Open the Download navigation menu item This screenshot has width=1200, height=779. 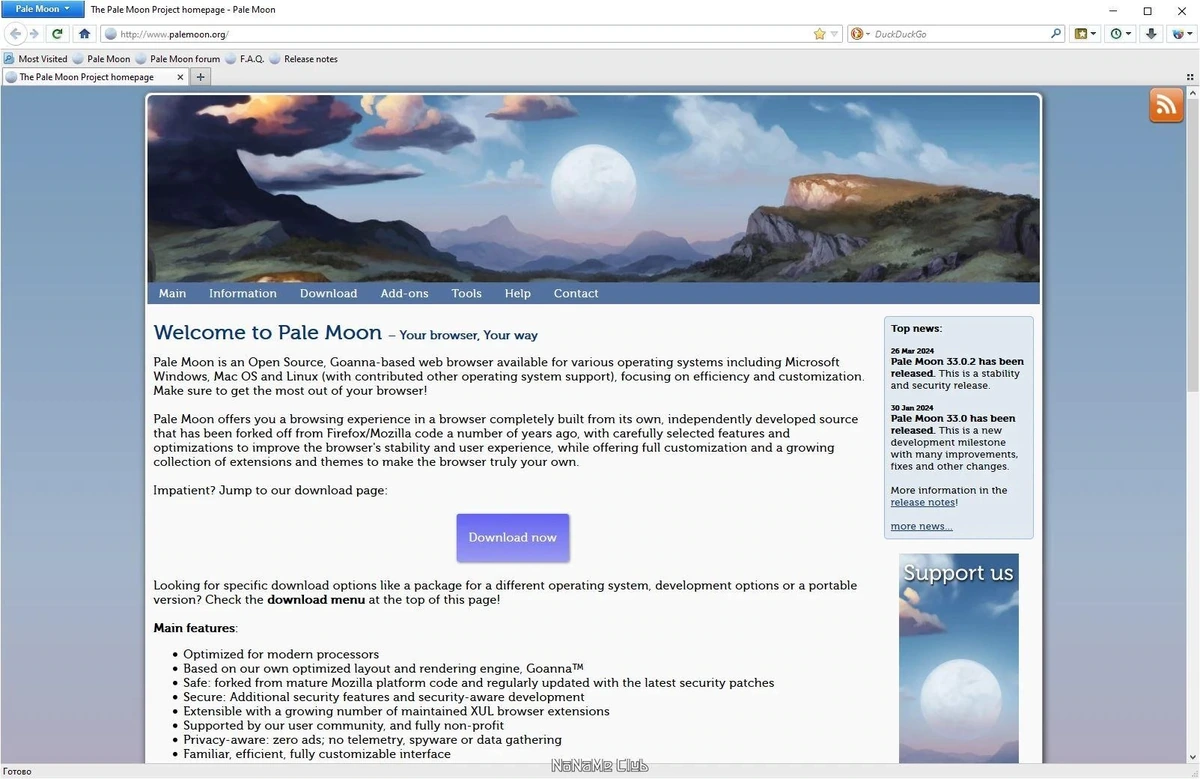click(328, 293)
